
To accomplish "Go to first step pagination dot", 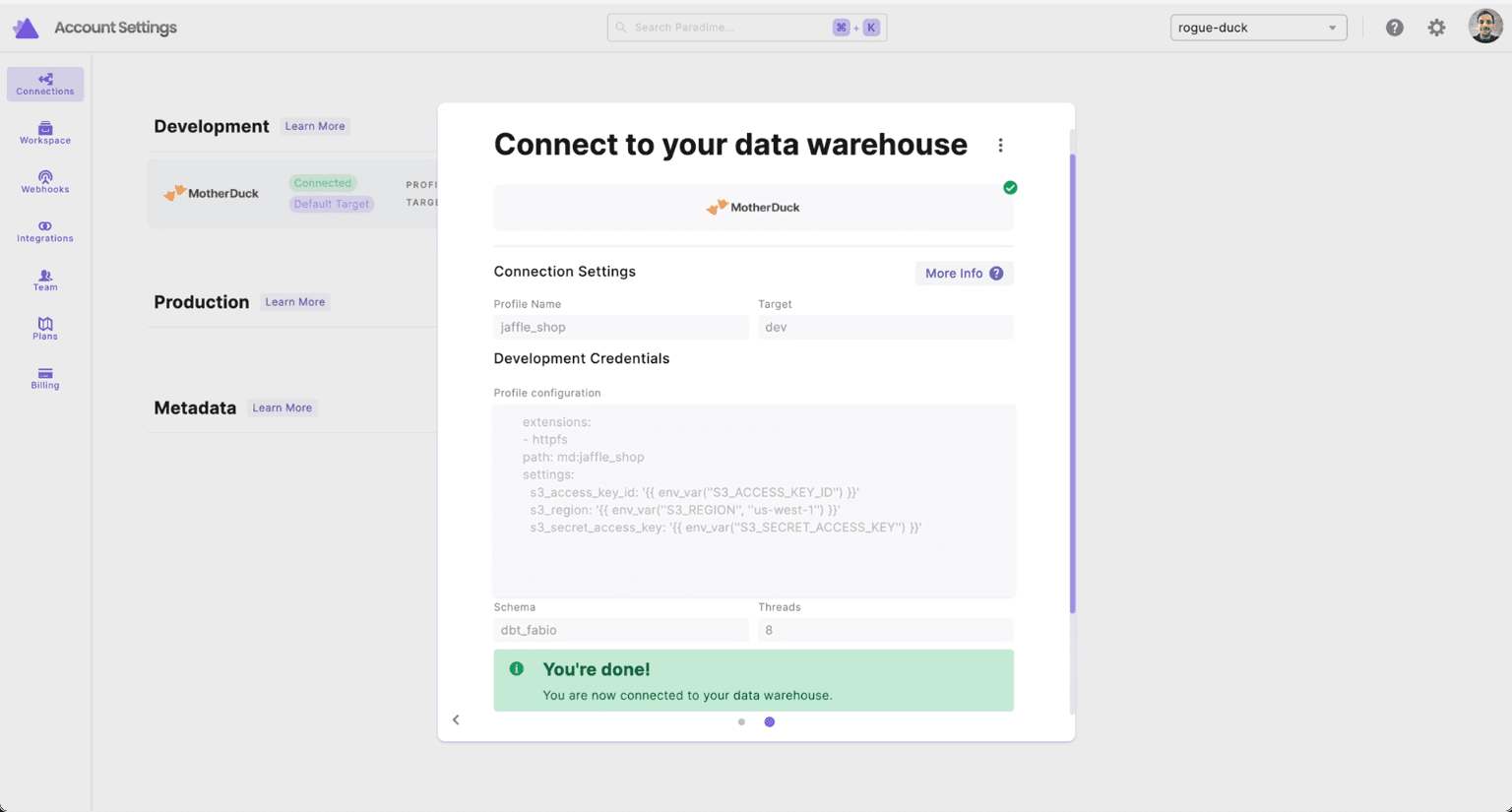I will coord(741,722).
